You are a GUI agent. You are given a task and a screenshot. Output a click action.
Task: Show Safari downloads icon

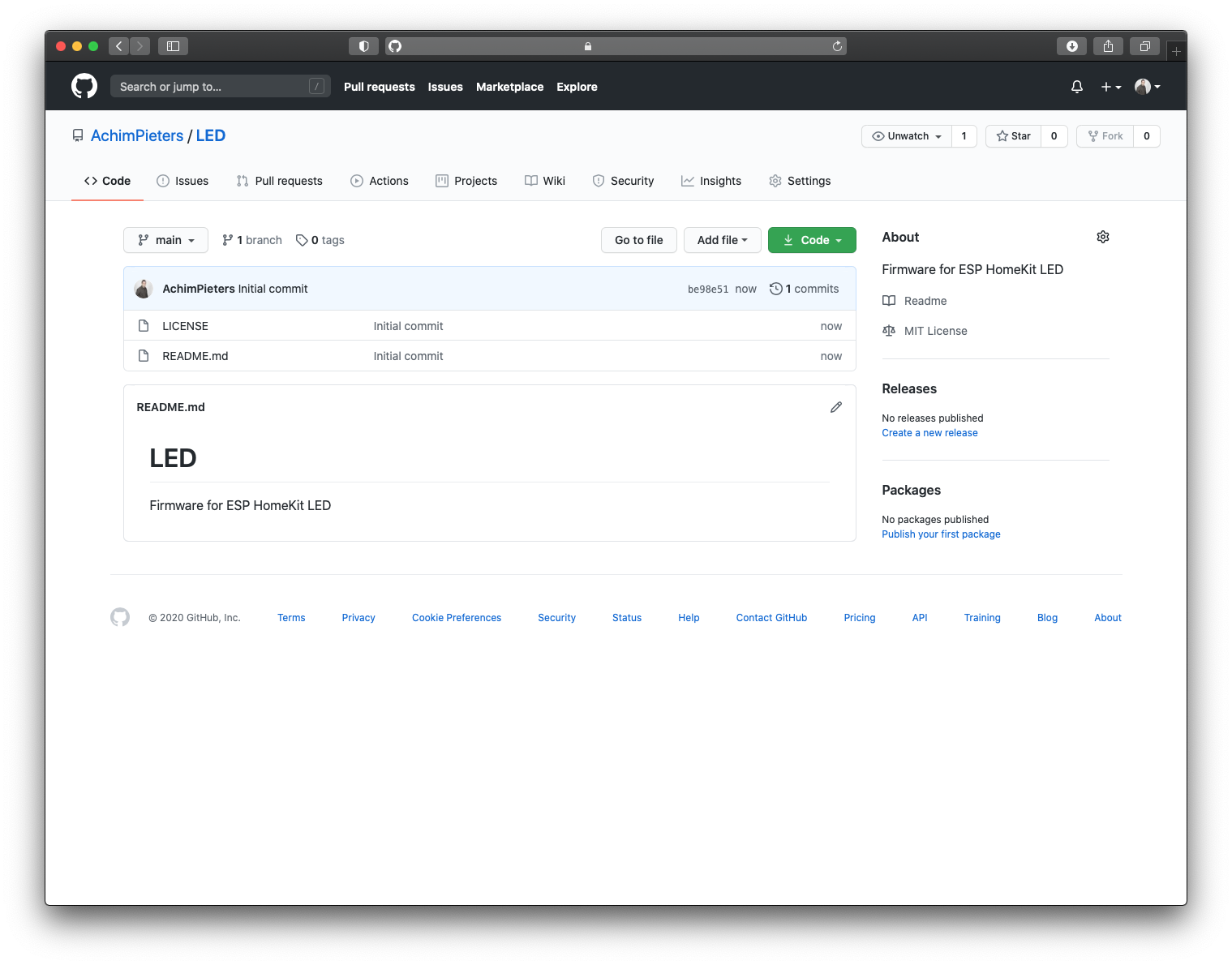coord(1071,46)
